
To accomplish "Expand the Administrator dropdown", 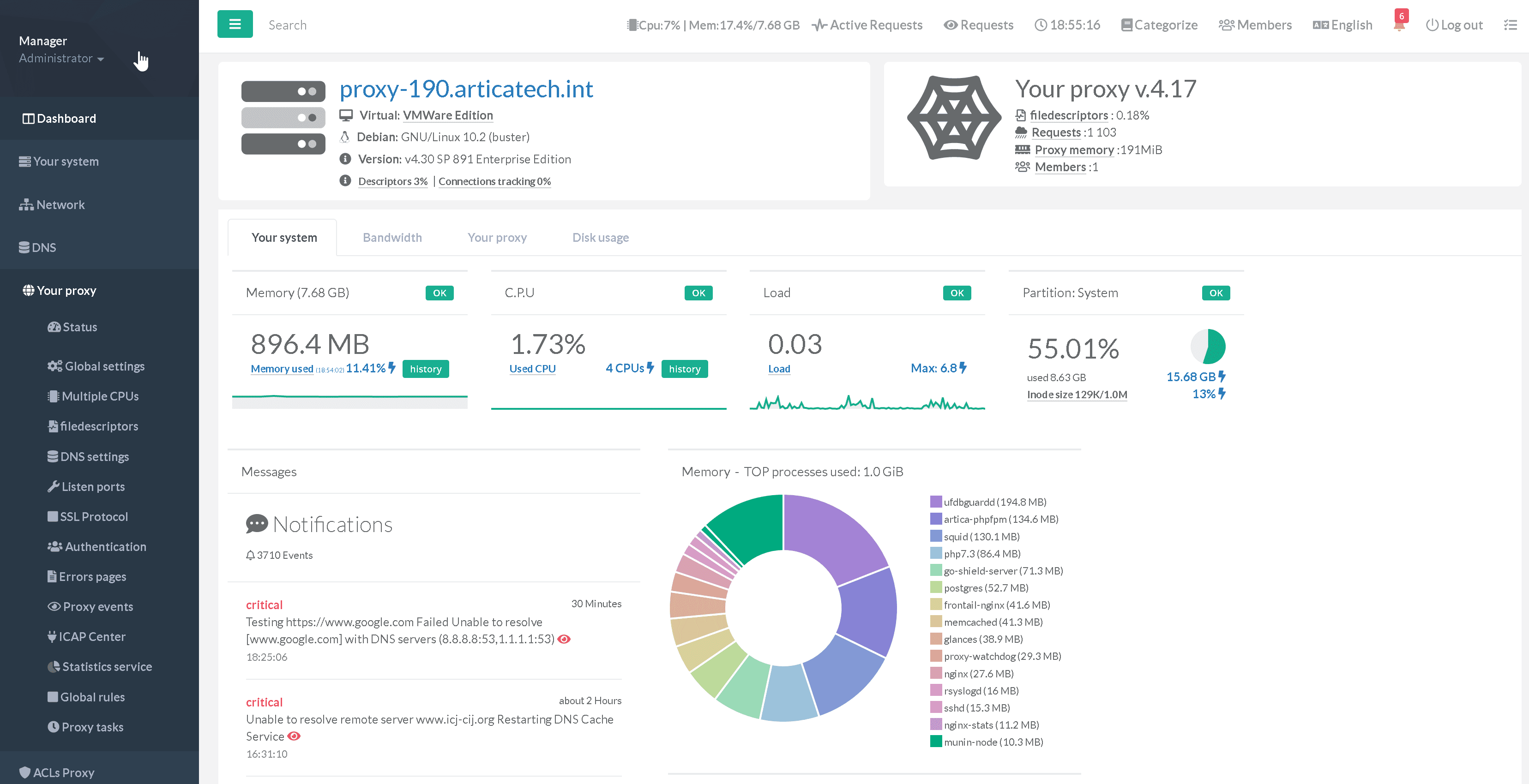I will pyautogui.click(x=61, y=58).
